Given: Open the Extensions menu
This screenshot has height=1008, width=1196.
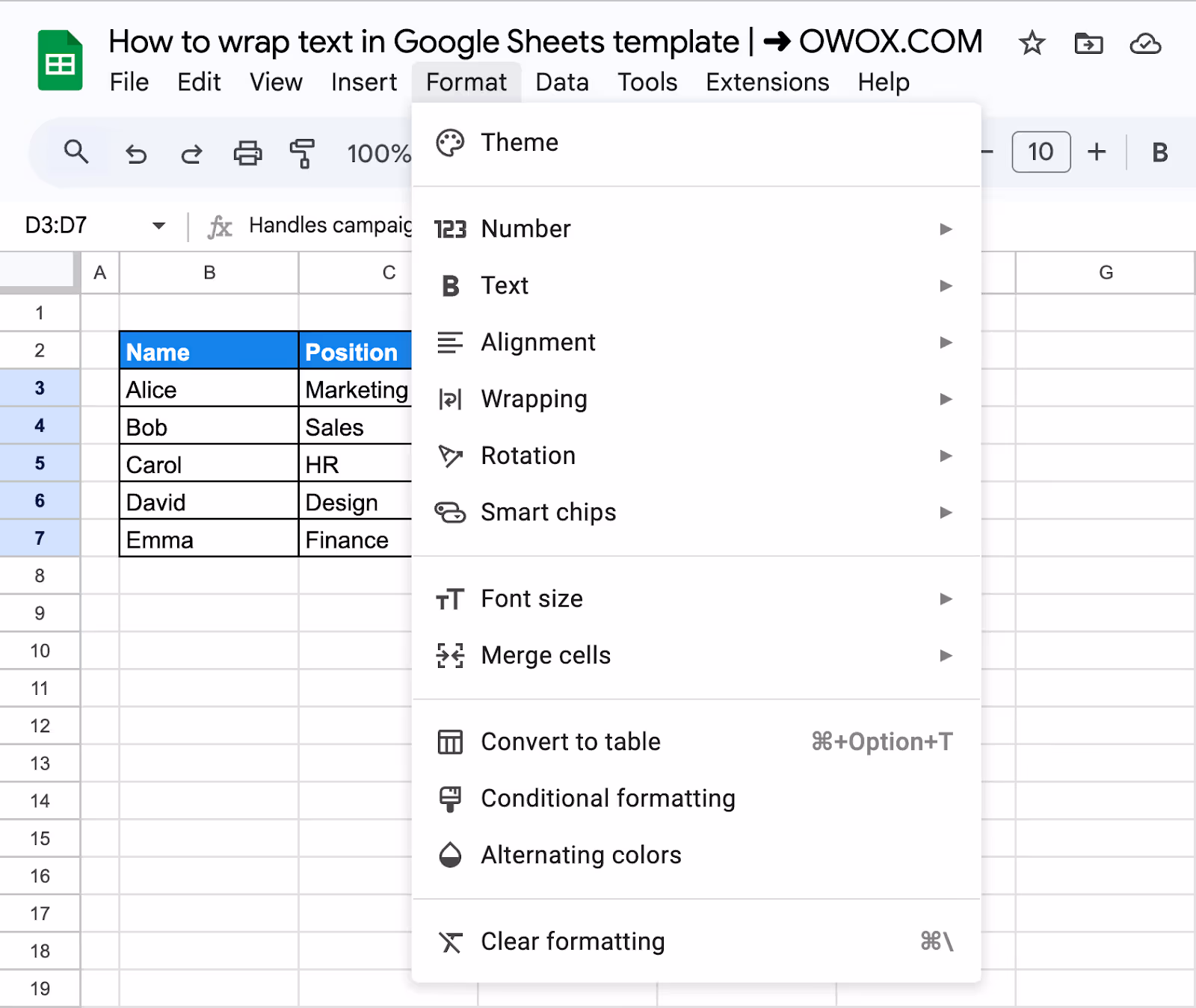Looking at the screenshot, I should (x=768, y=82).
